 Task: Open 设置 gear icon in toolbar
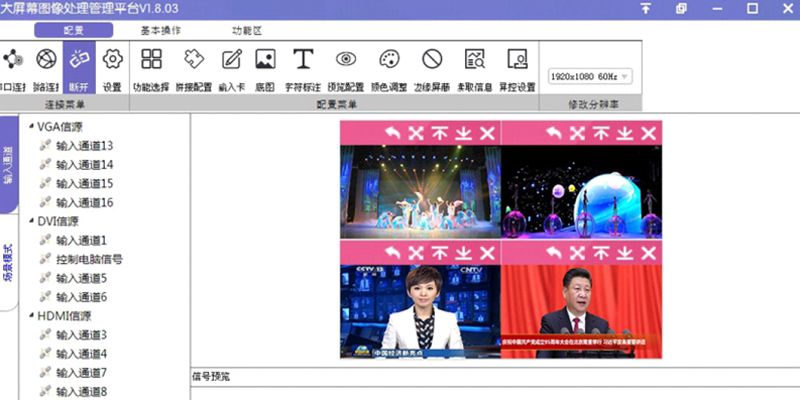(x=112, y=66)
